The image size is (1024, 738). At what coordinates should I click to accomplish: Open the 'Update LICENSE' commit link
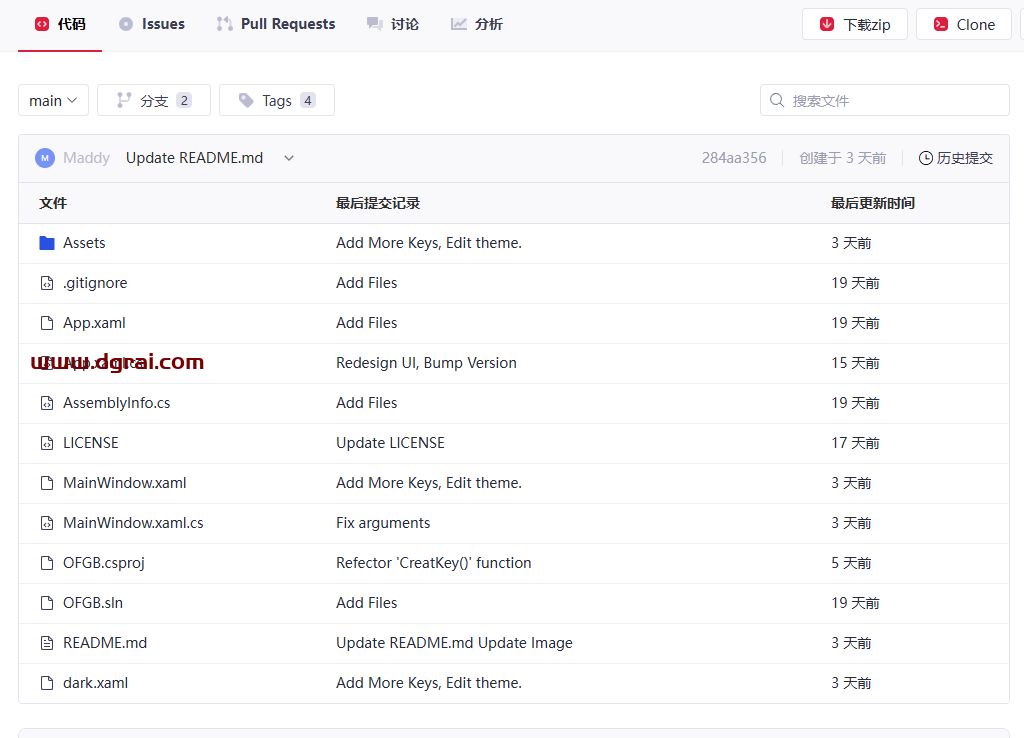click(391, 443)
